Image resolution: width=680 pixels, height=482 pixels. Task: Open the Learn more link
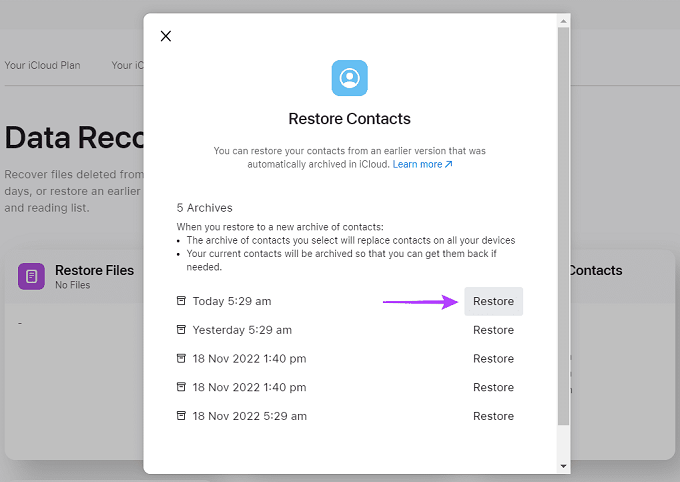pos(422,164)
